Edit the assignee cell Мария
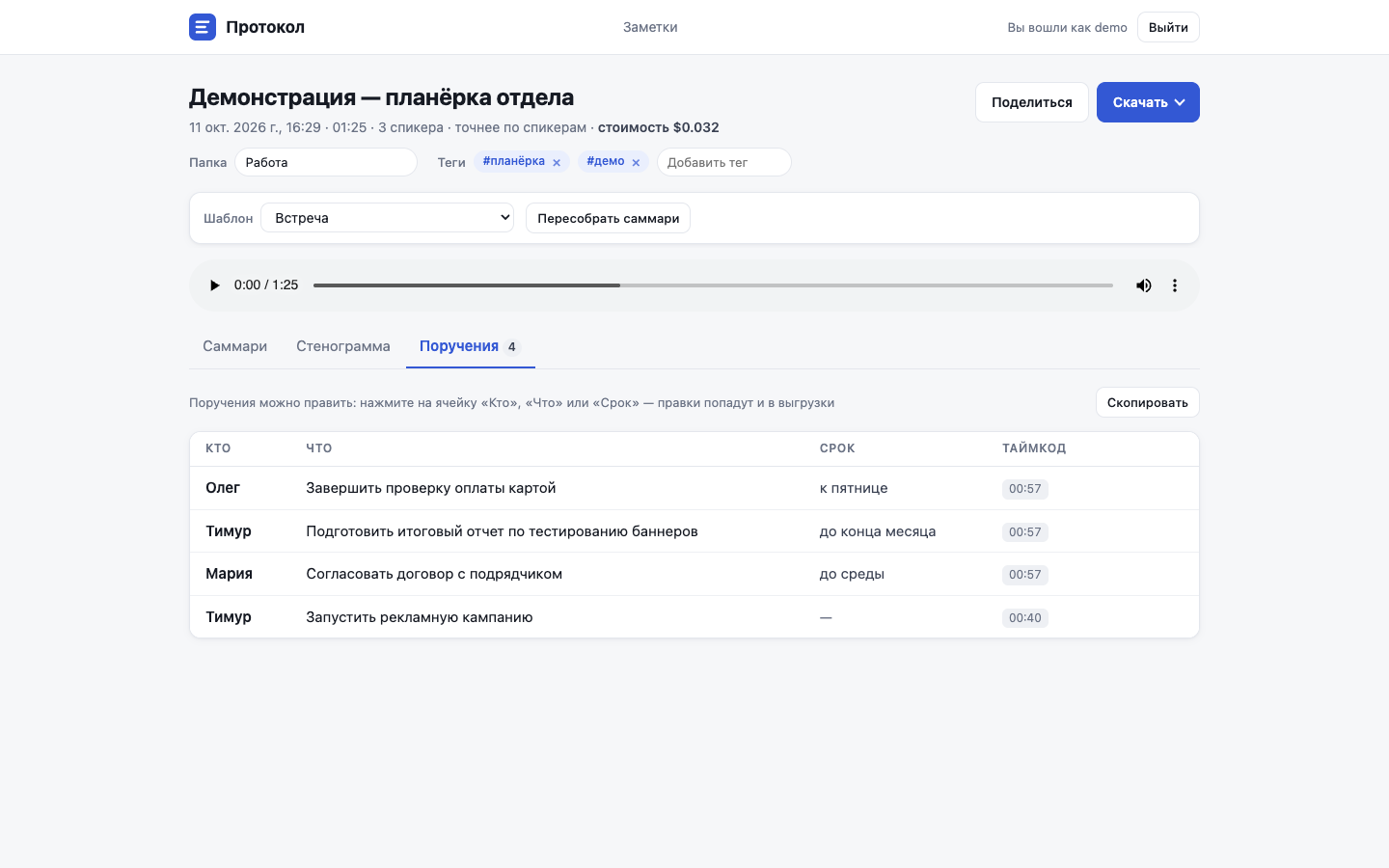 pos(229,574)
